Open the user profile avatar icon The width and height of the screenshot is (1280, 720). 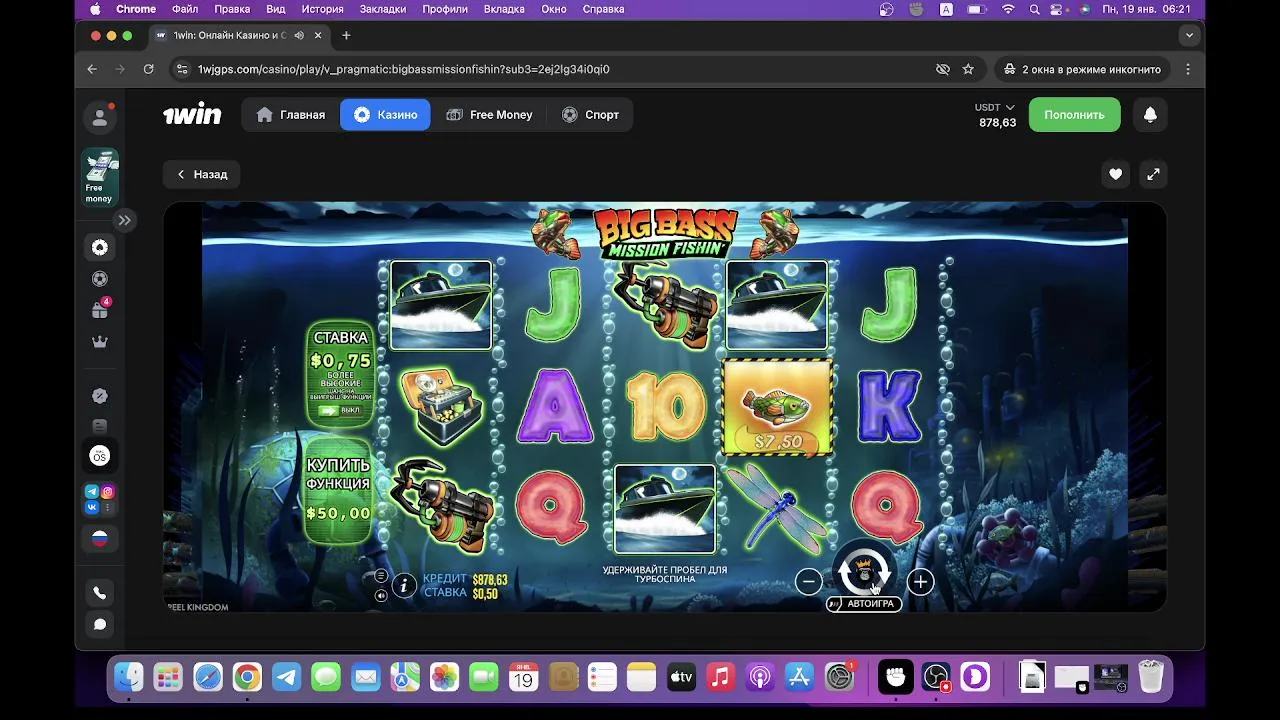[x=100, y=118]
